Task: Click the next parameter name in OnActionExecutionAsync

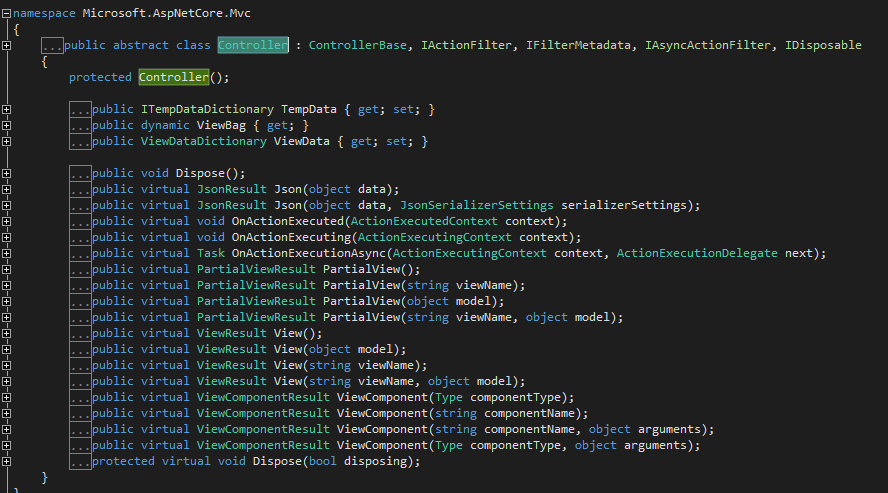Action: pos(799,253)
